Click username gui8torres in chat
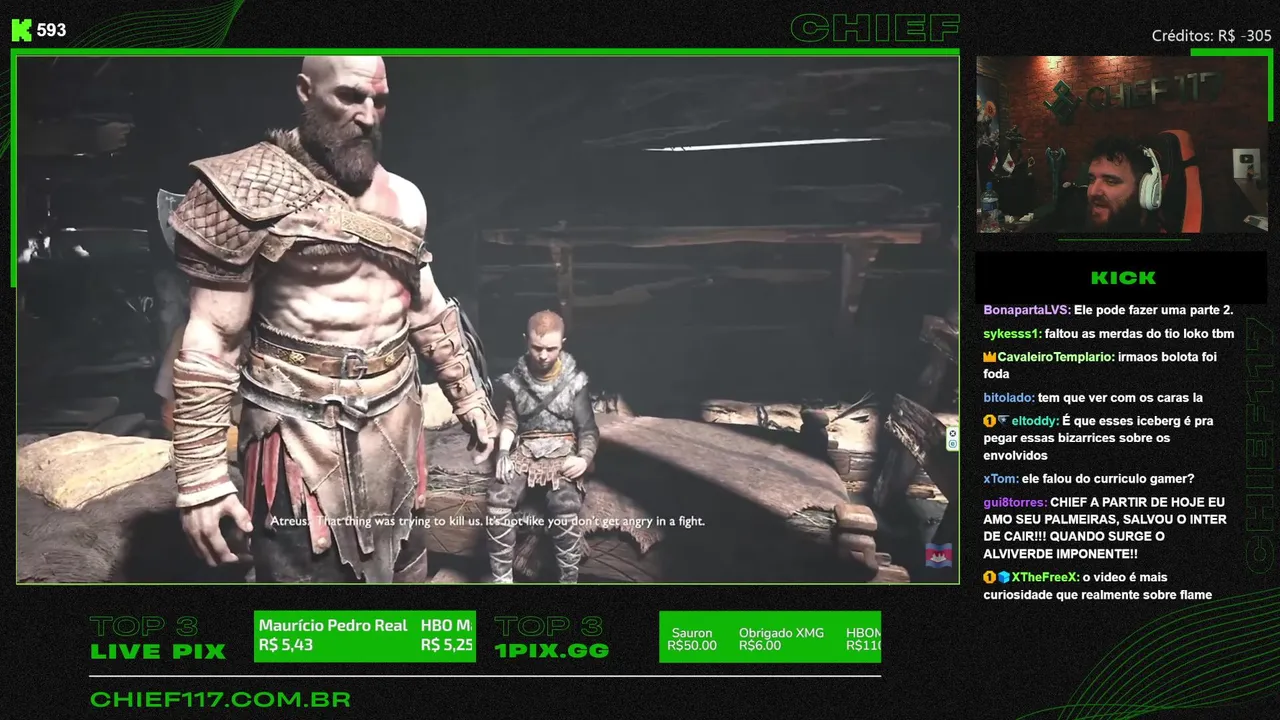Screen dimensions: 1280x720 pyautogui.click(x=1014, y=502)
